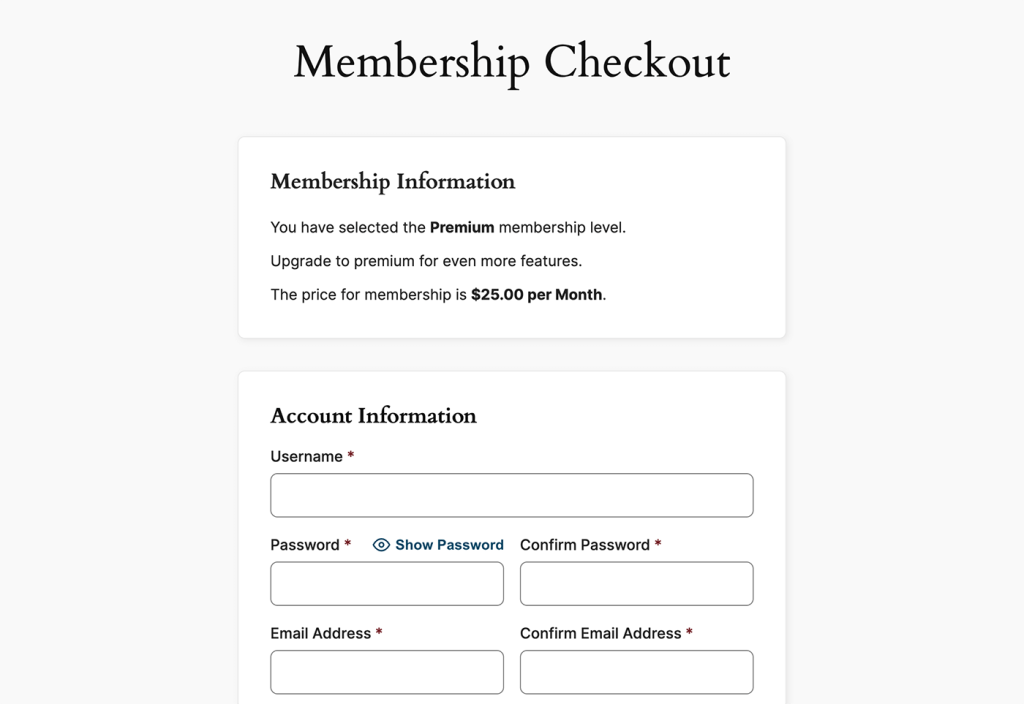Click the Username field label
1024x704 pixels.
[x=304, y=456]
